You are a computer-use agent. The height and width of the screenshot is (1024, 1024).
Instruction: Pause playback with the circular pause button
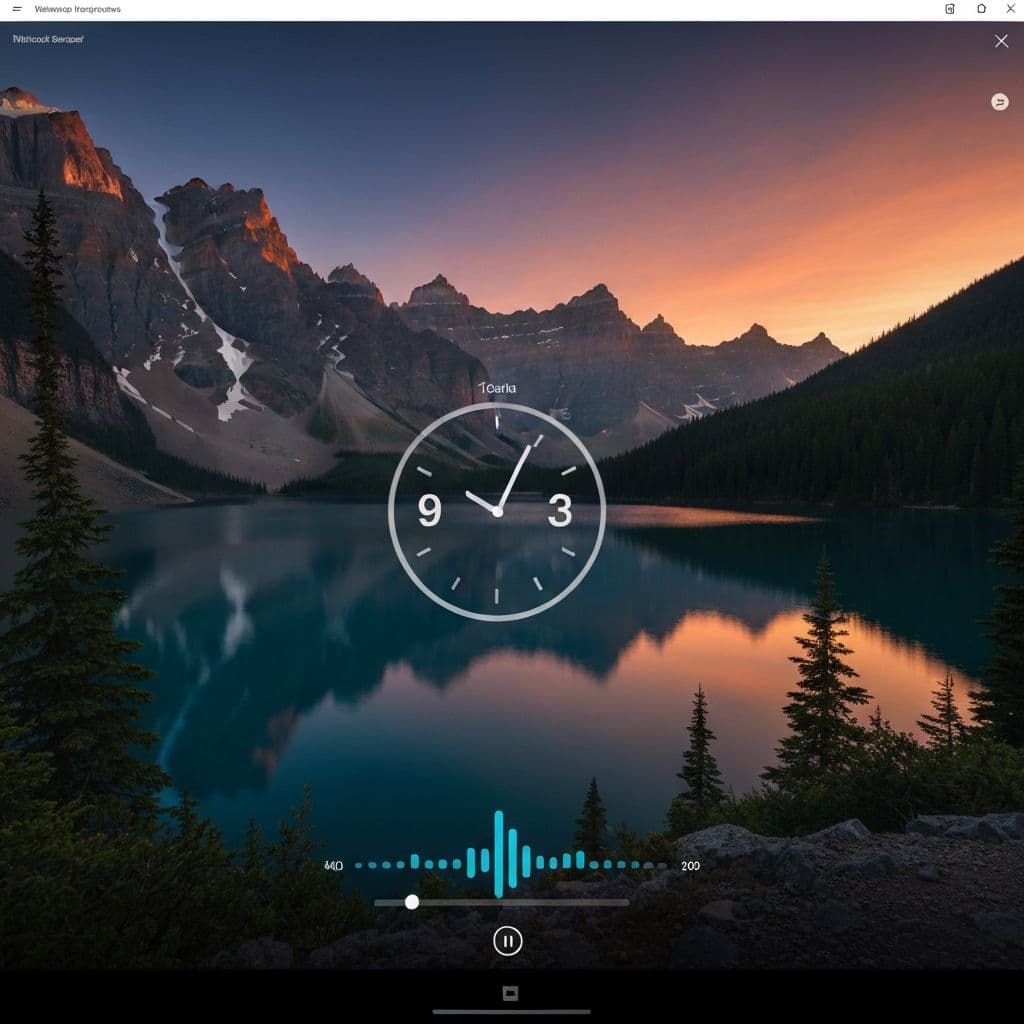tap(508, 940)
